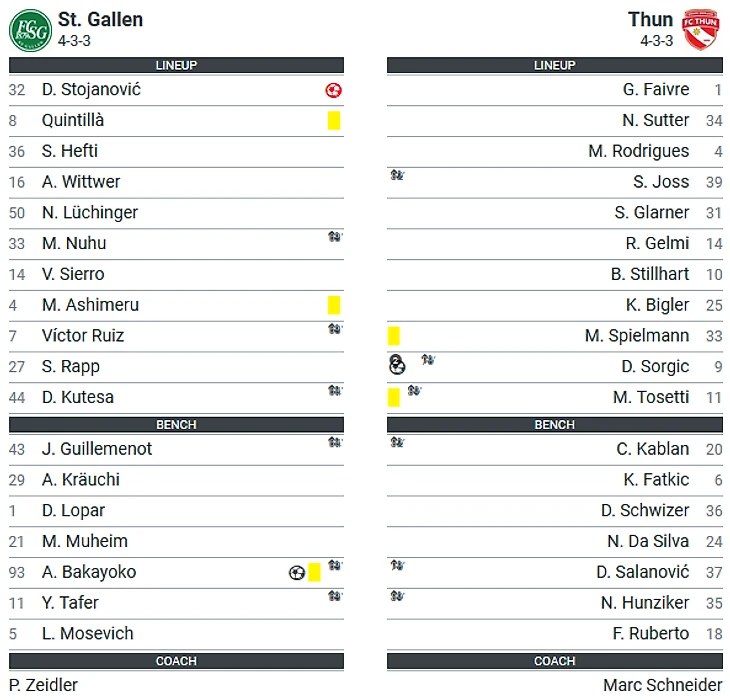Open coach P. Zeidler
Image resolution: width=730 pixels, height=700 pixels.
pos(43,685)
